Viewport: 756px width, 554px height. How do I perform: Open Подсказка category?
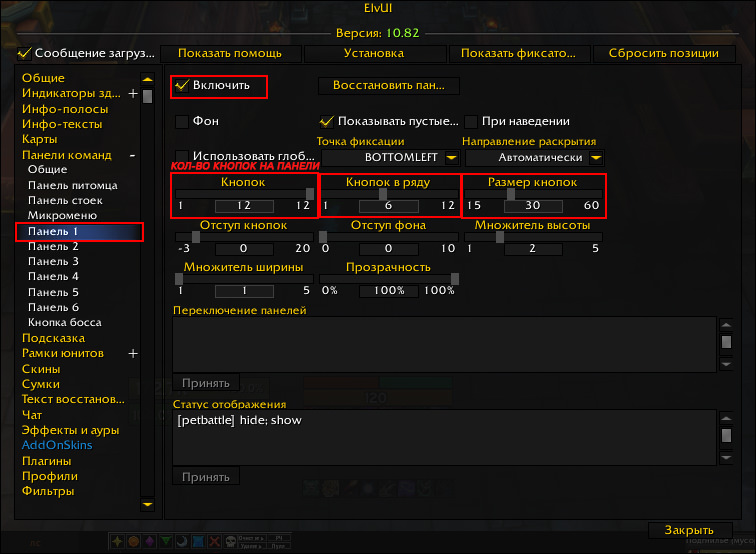coord(54,338)
